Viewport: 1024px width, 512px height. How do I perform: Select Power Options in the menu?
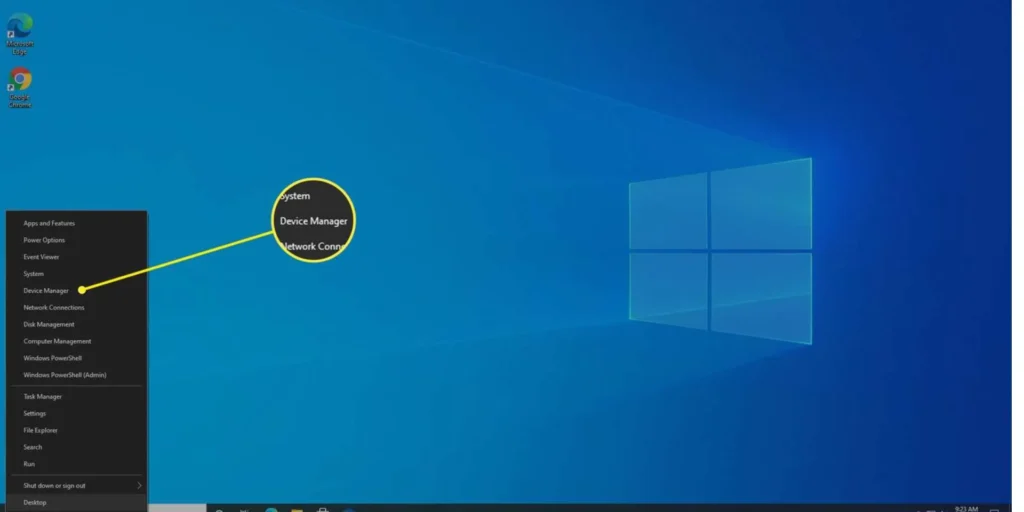pos(76,240)
